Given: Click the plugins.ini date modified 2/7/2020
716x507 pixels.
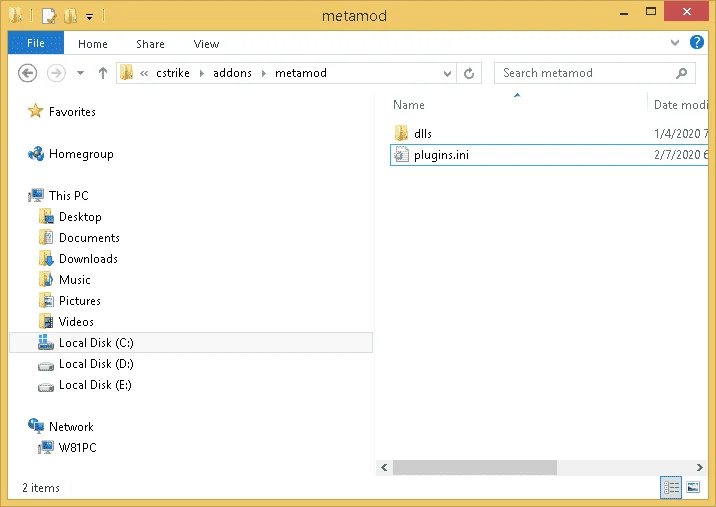Looking at the screenshot, I should tap(680, 155).
